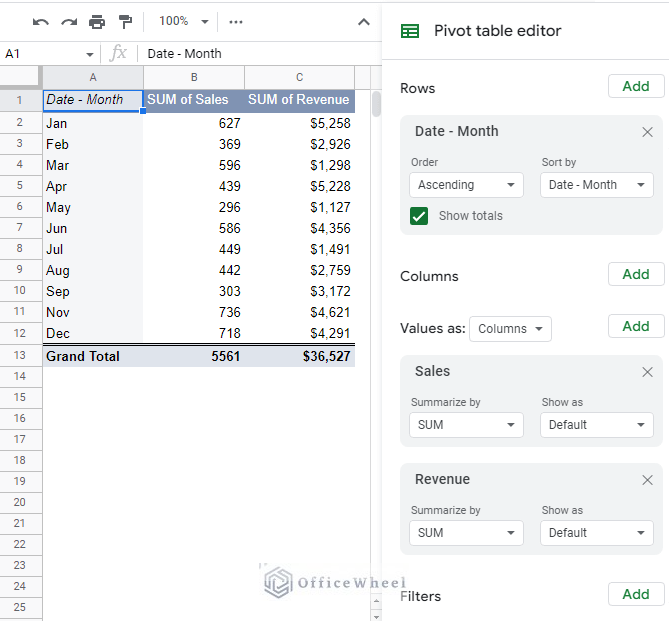Open Revenue Show as Default dropdown
The width and height of the screenshot is (669, 621).
tap(596, 533)
